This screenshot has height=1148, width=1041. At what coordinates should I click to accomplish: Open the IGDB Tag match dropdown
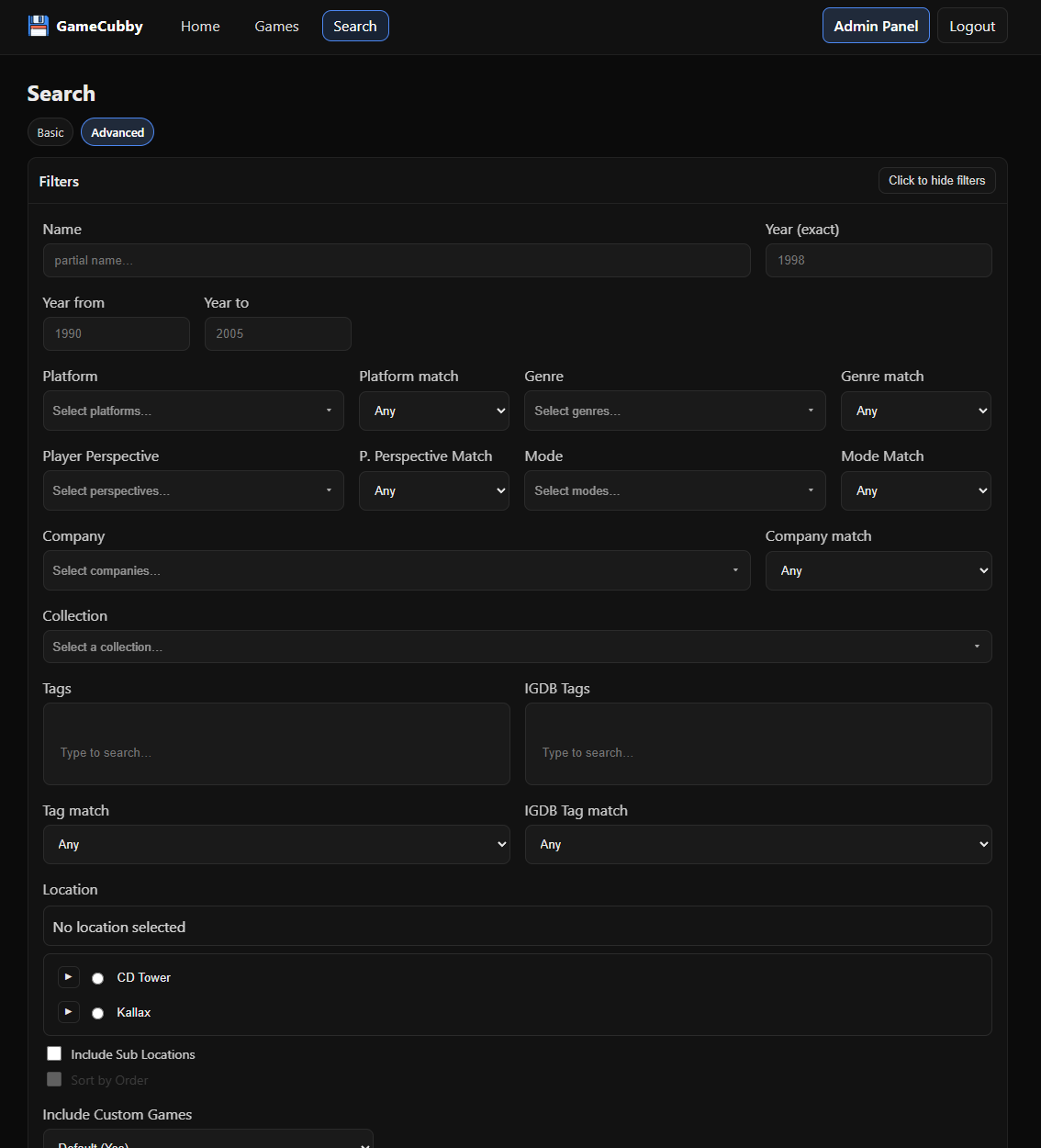758,844
